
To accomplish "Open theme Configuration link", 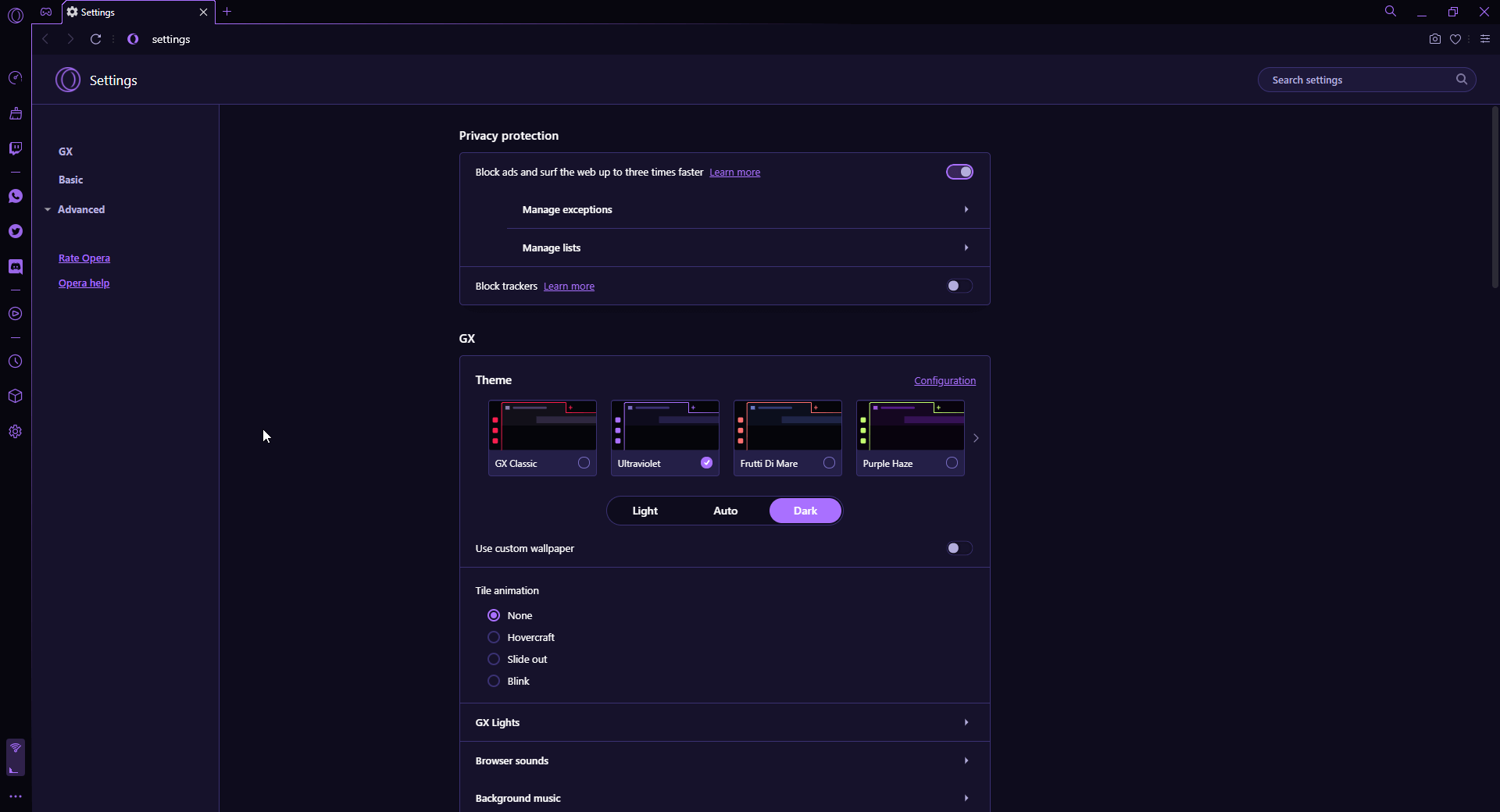I will coord(945,380).
